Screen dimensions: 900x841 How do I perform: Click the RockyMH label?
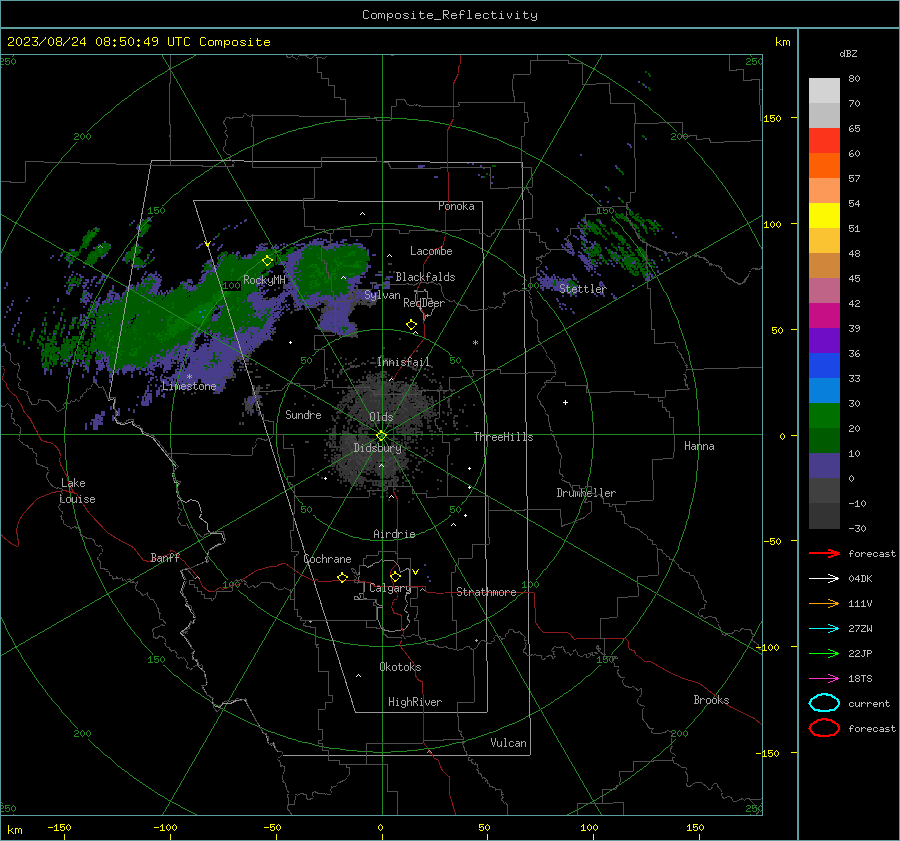click(264, 280)
